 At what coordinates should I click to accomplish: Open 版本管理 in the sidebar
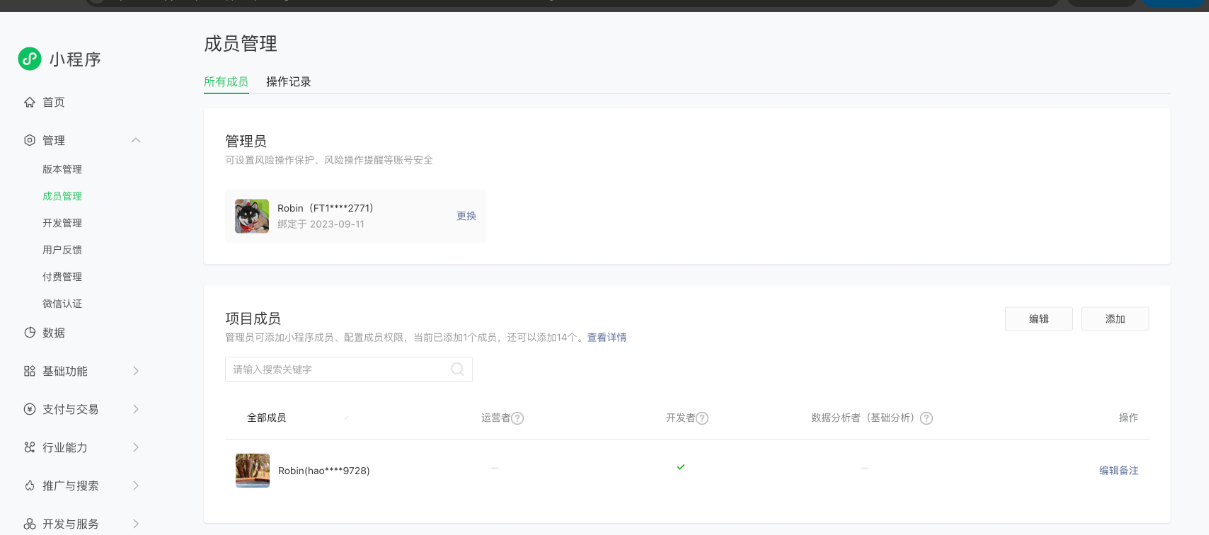pos(62,169)
